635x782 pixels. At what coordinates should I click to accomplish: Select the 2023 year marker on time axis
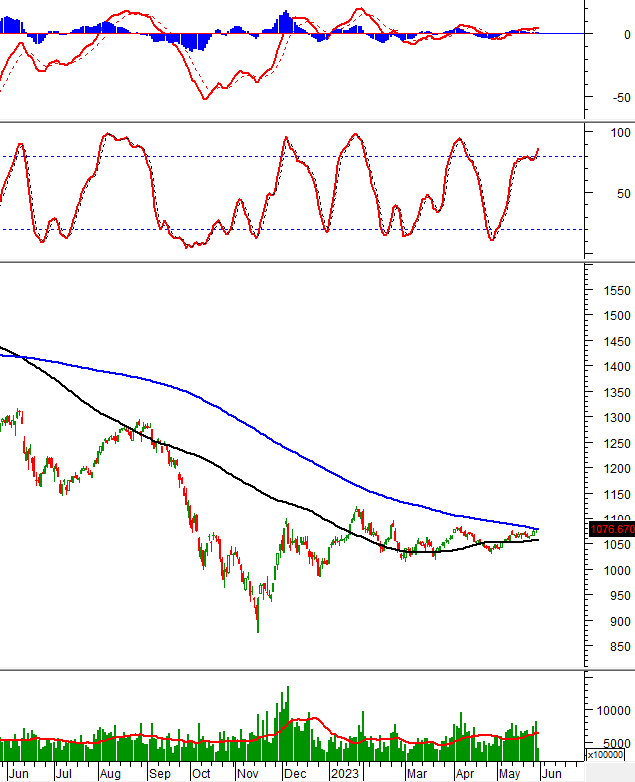point(345,774)
